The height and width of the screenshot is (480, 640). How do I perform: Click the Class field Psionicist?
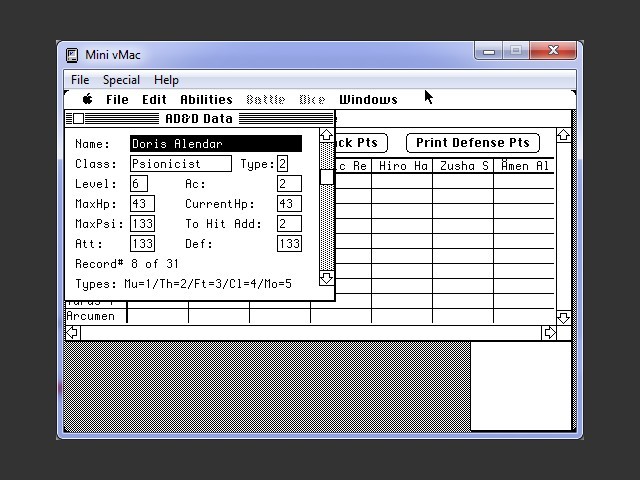181,164
